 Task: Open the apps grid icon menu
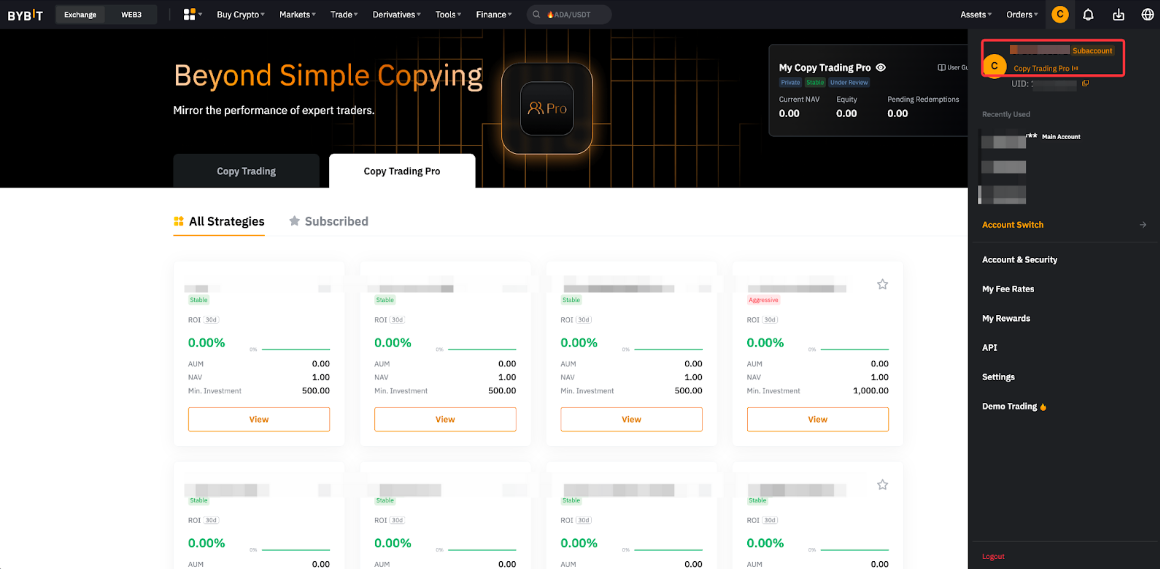click(191, 15)
